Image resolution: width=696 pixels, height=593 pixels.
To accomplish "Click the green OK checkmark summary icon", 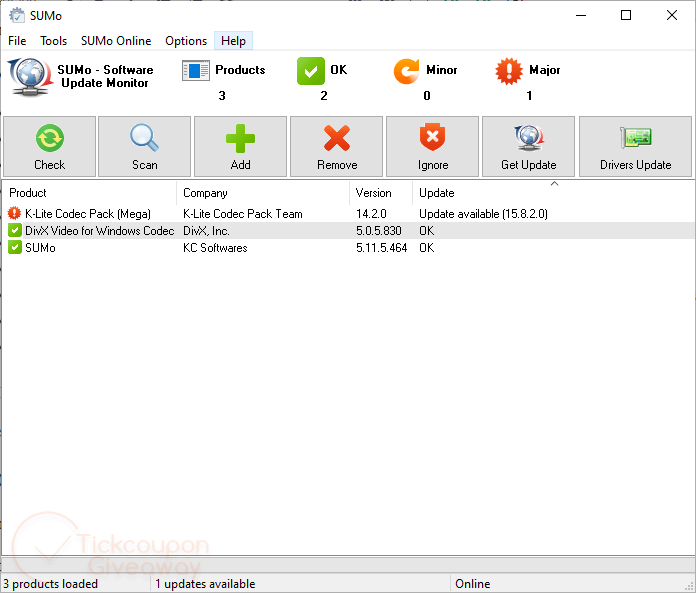I will [311, 71].
